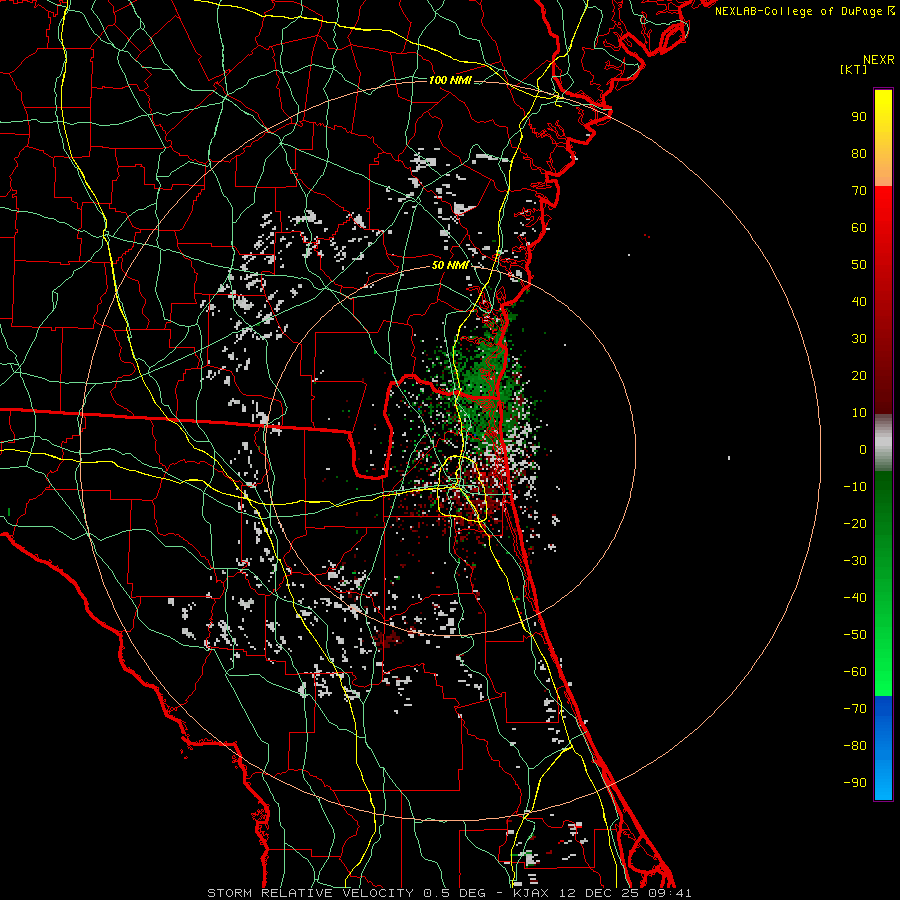Click the gray zero-velocity segment of the color bar

pyautogui.click(x=883, y=443)
